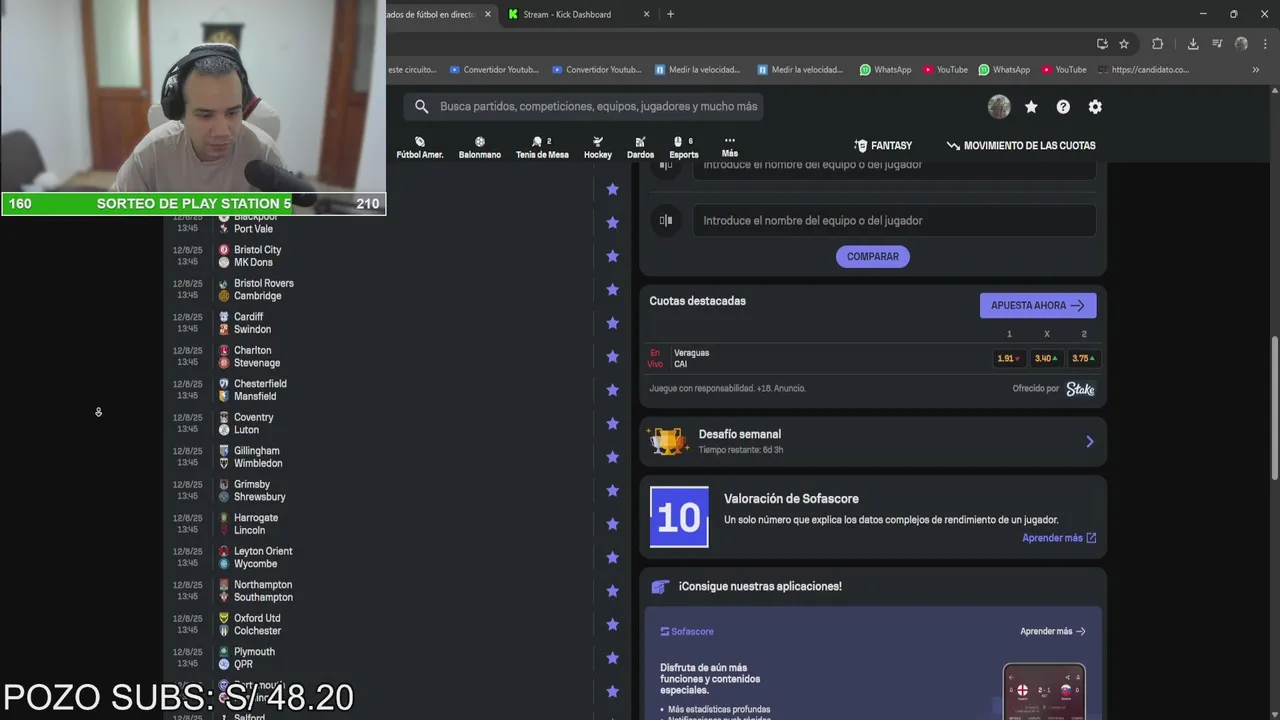Open the Chrome downloads icon
Image resolution: width=1280 pixels, height=720 pixels.
click(1193, 44)
